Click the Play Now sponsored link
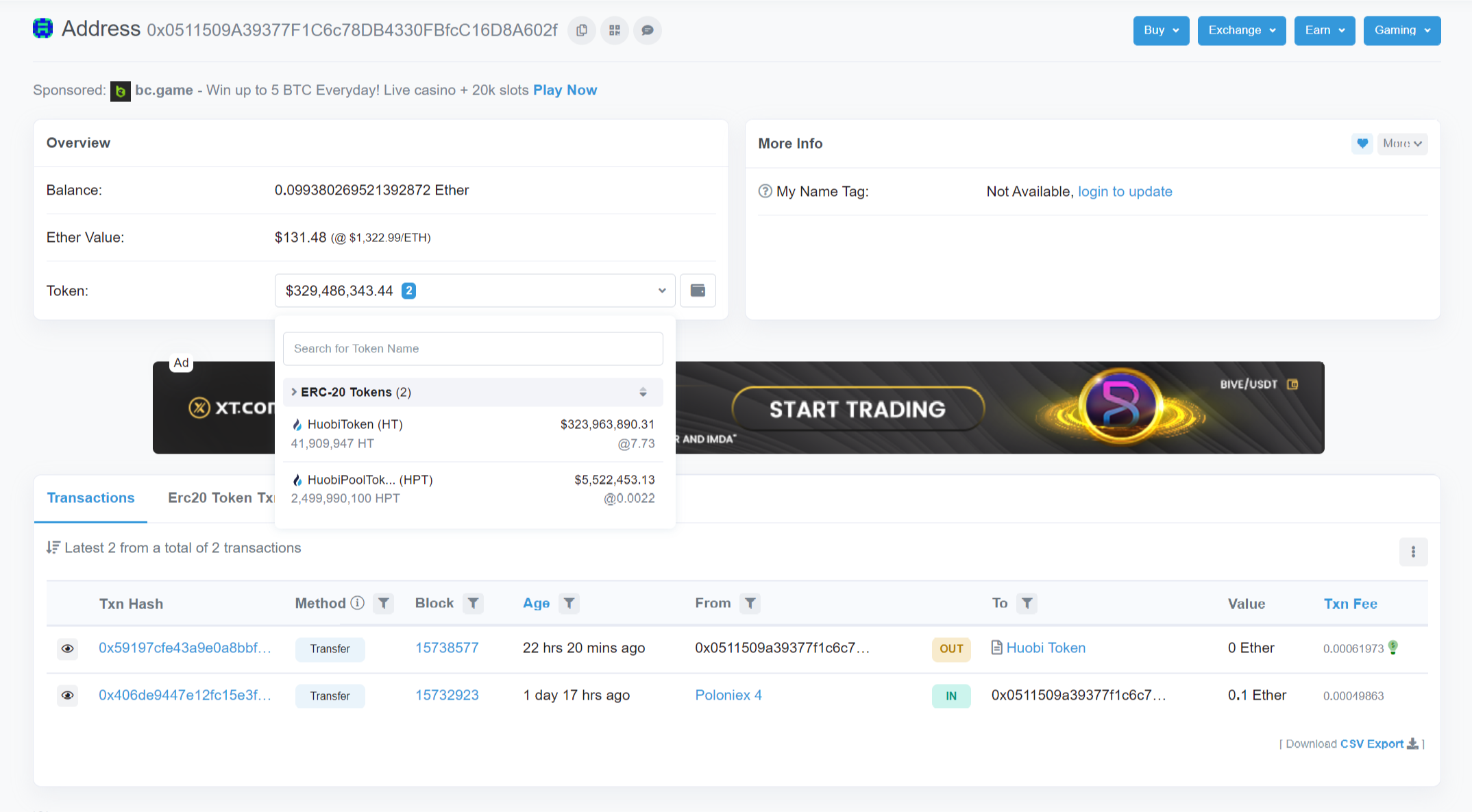1472x812 pixels. point(565,90)
